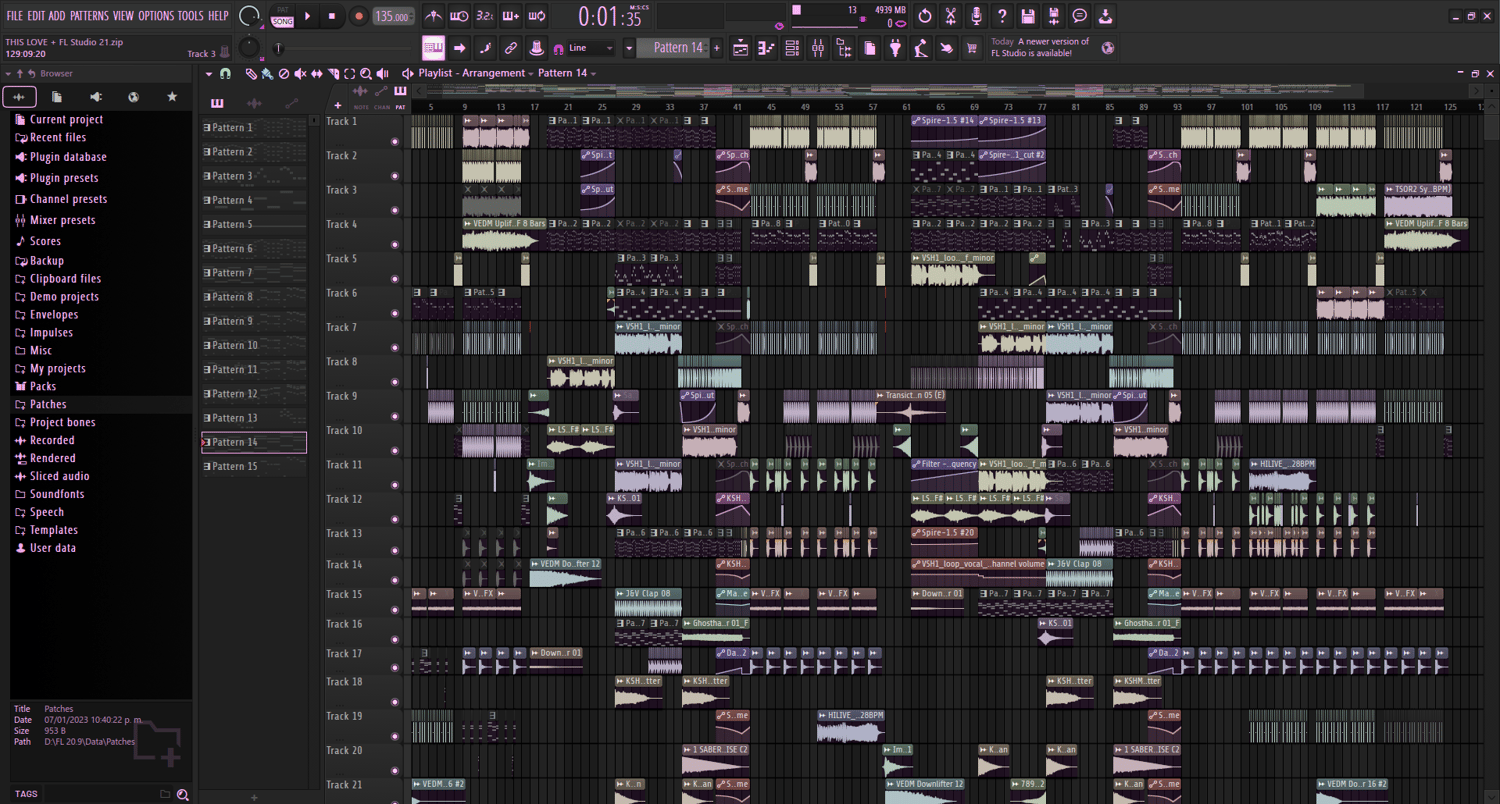Click the tempo tapper icon
This screenshot has height=804, width=1500.
pyautogui.click(x=921, y=48)
